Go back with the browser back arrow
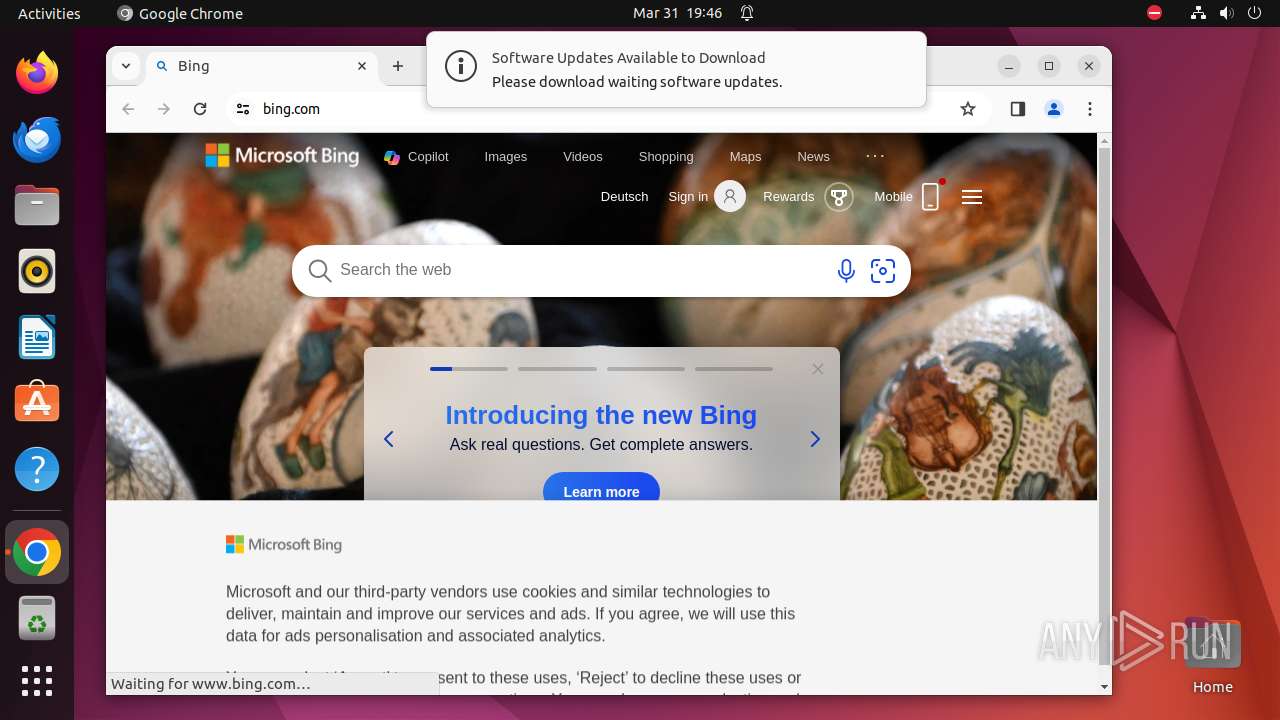Viewport: 1280px width, 720px height. 128,109
